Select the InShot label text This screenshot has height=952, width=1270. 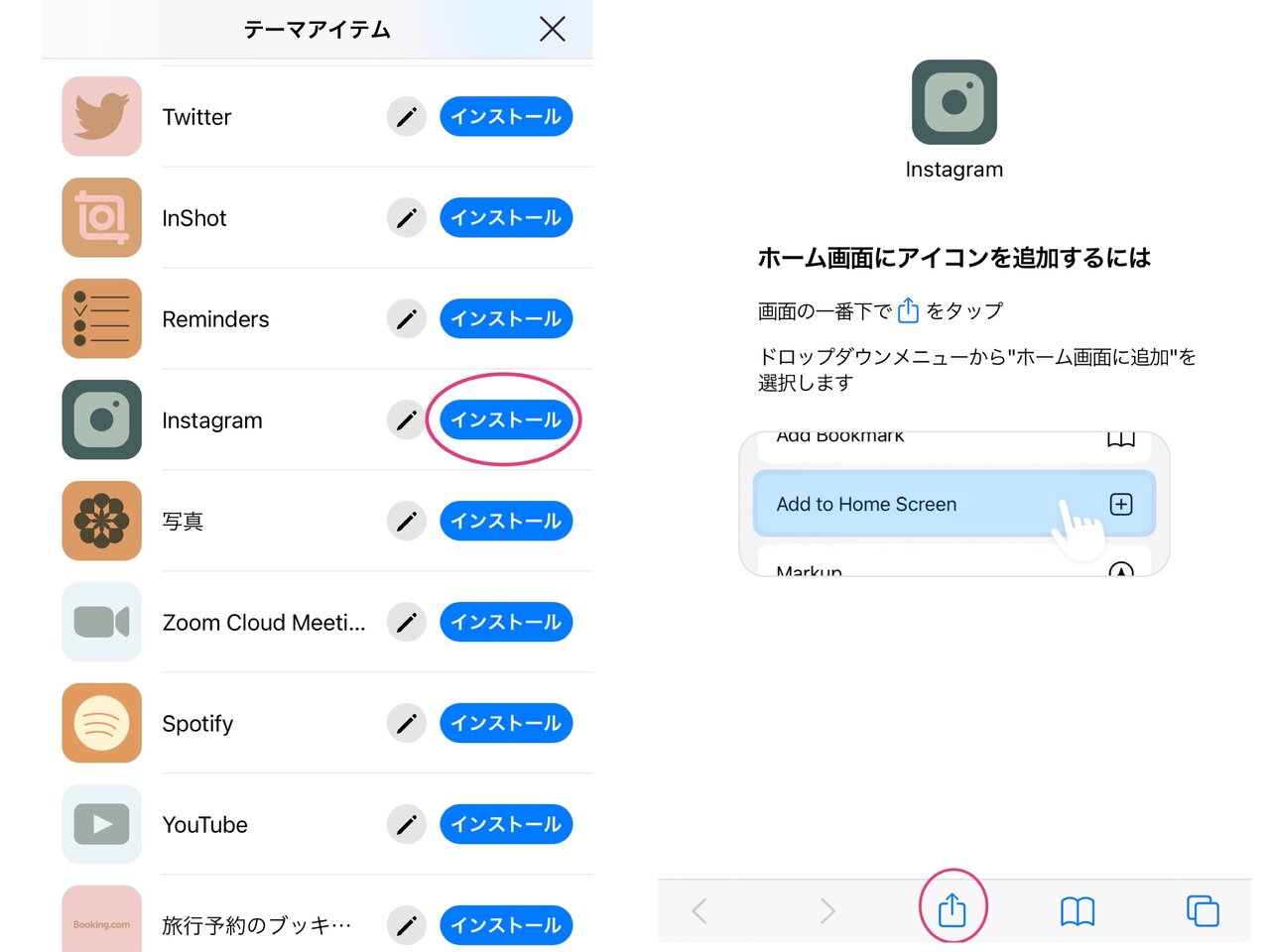coord(194,218)
